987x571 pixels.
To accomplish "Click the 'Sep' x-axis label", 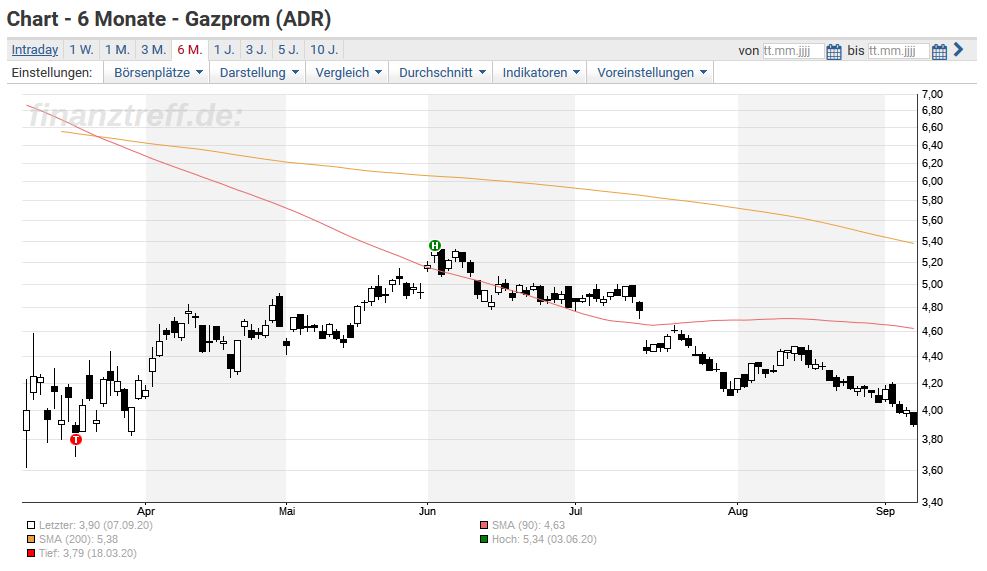I will [x=885, y=511].
